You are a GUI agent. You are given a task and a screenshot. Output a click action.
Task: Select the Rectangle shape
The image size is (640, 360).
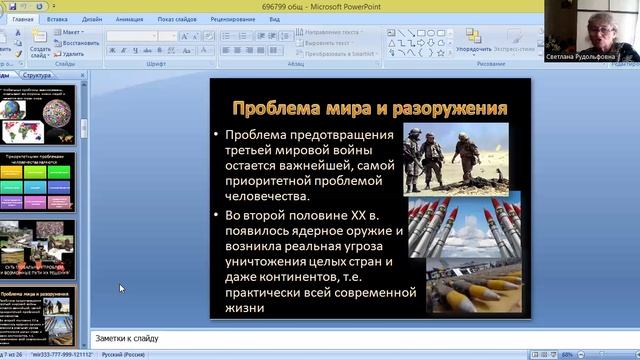(x=421, y=33)
